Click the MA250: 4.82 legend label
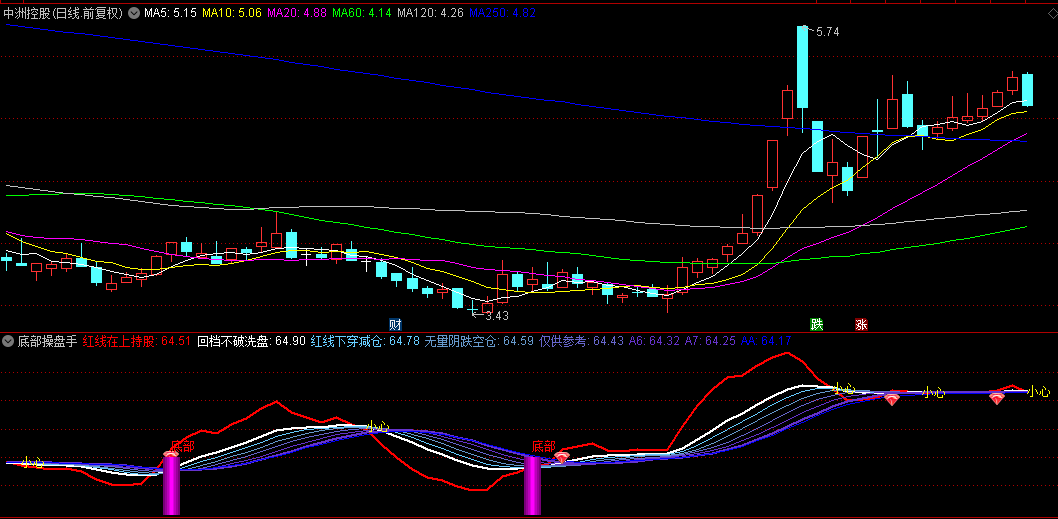Screen dimensions: 1058x519 coord(502,13)
